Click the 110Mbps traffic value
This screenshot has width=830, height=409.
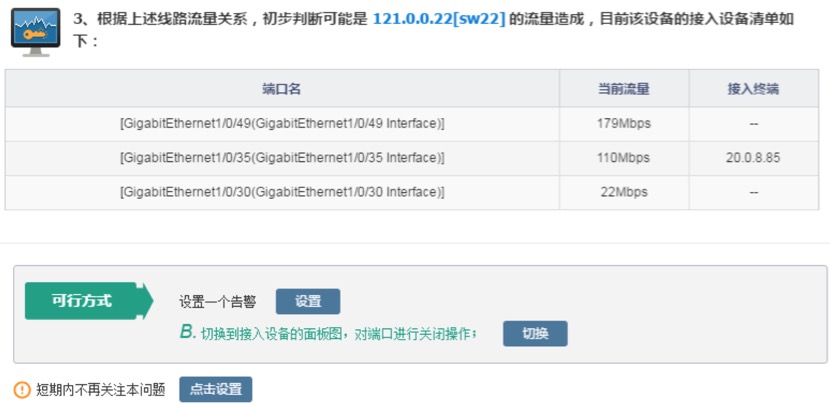pyautogui.click(x=623, y=158)
